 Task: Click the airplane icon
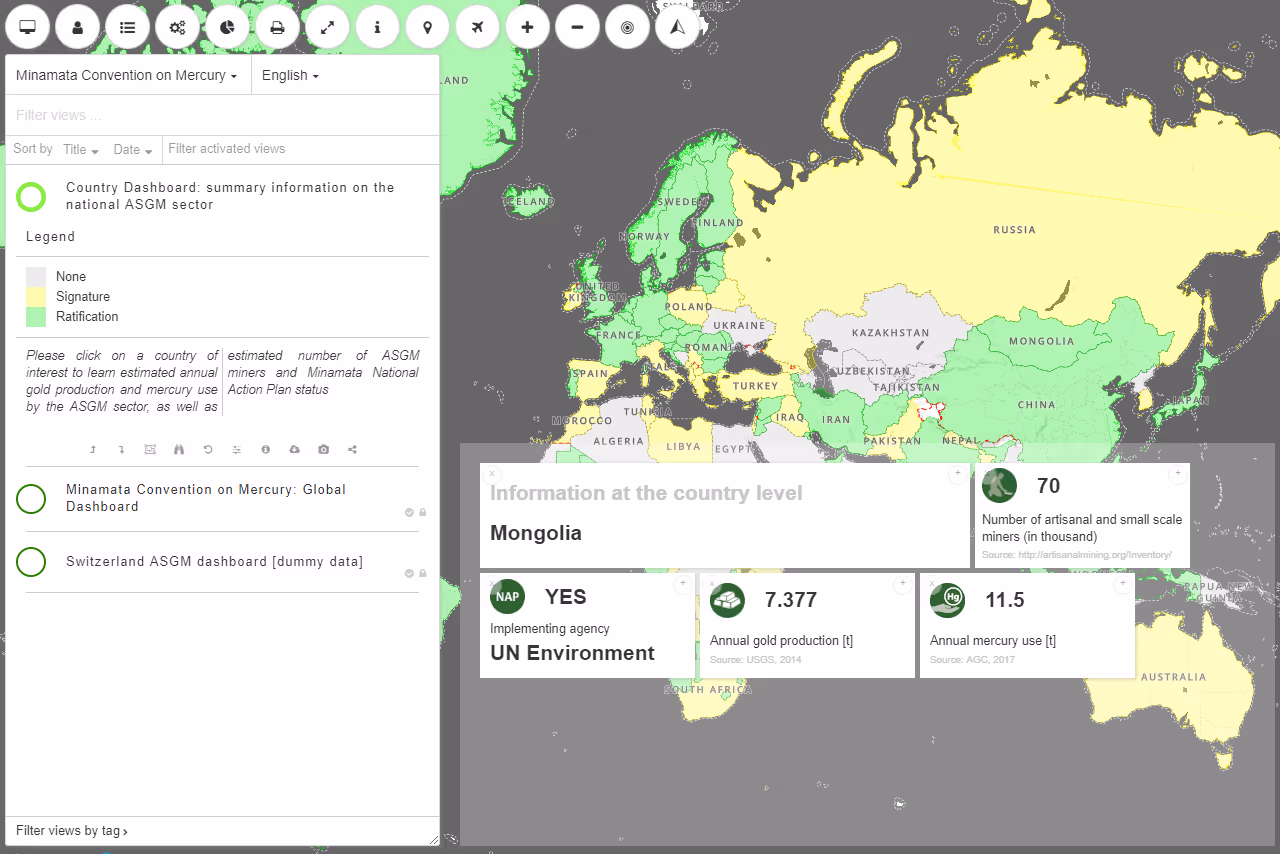(478, 27)
